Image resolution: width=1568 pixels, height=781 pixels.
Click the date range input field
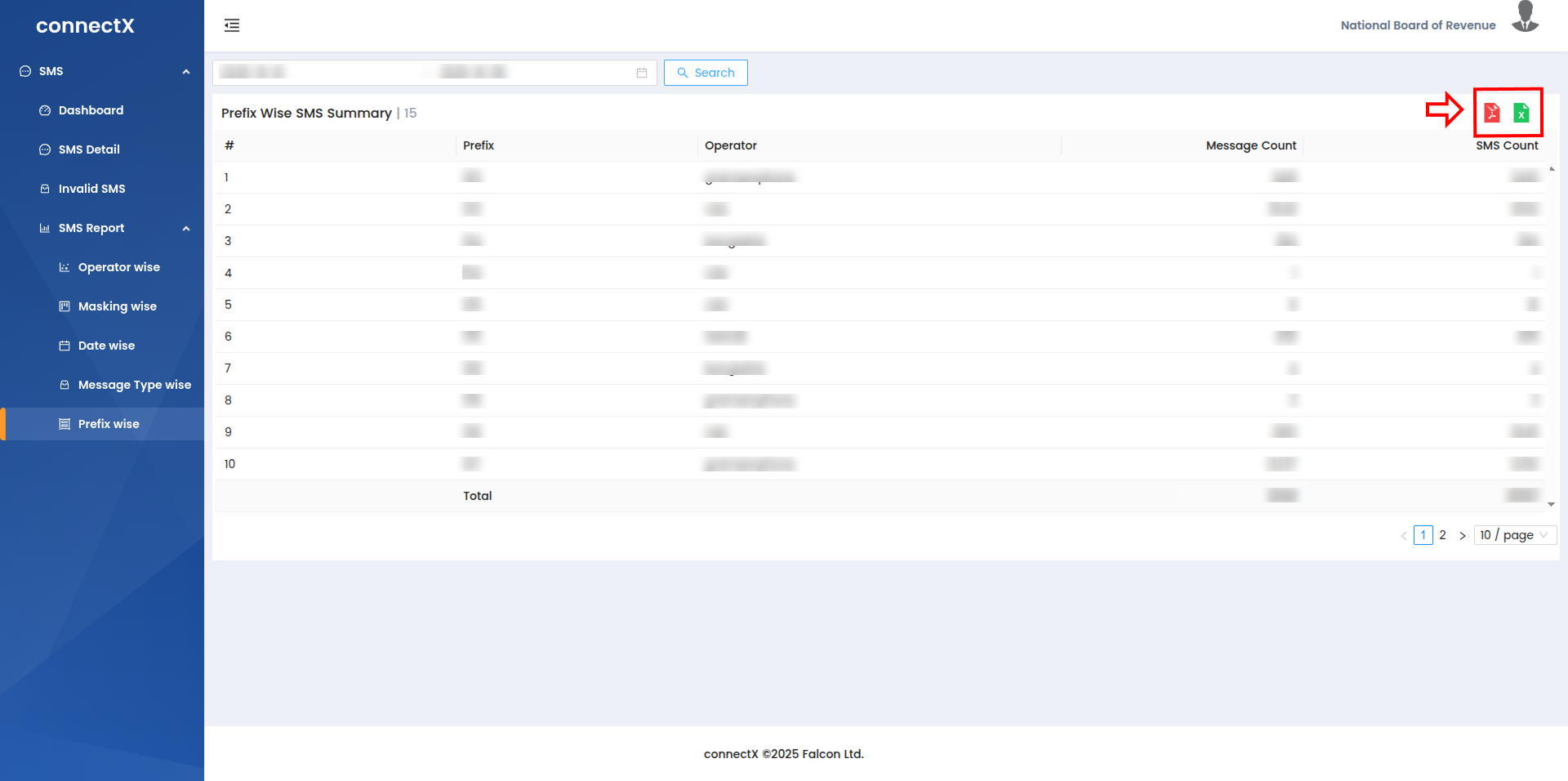click(x=425, y=73)
